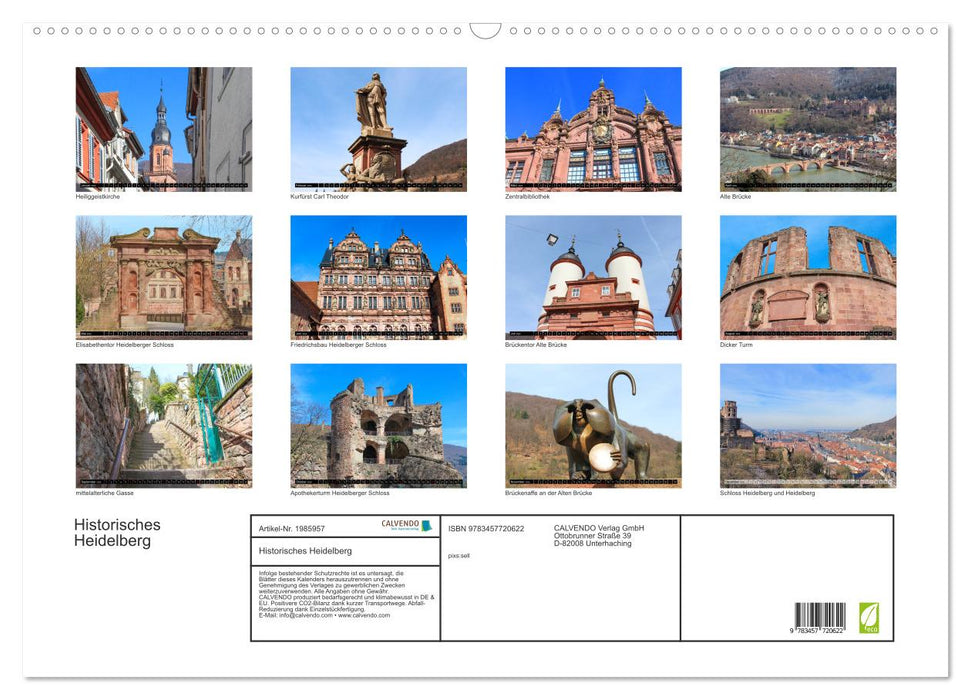The height and width of the screenshot is (700, 971).
Task: Select the CALVENDO Verlag GmbH address block
Action: coord(598,534)
